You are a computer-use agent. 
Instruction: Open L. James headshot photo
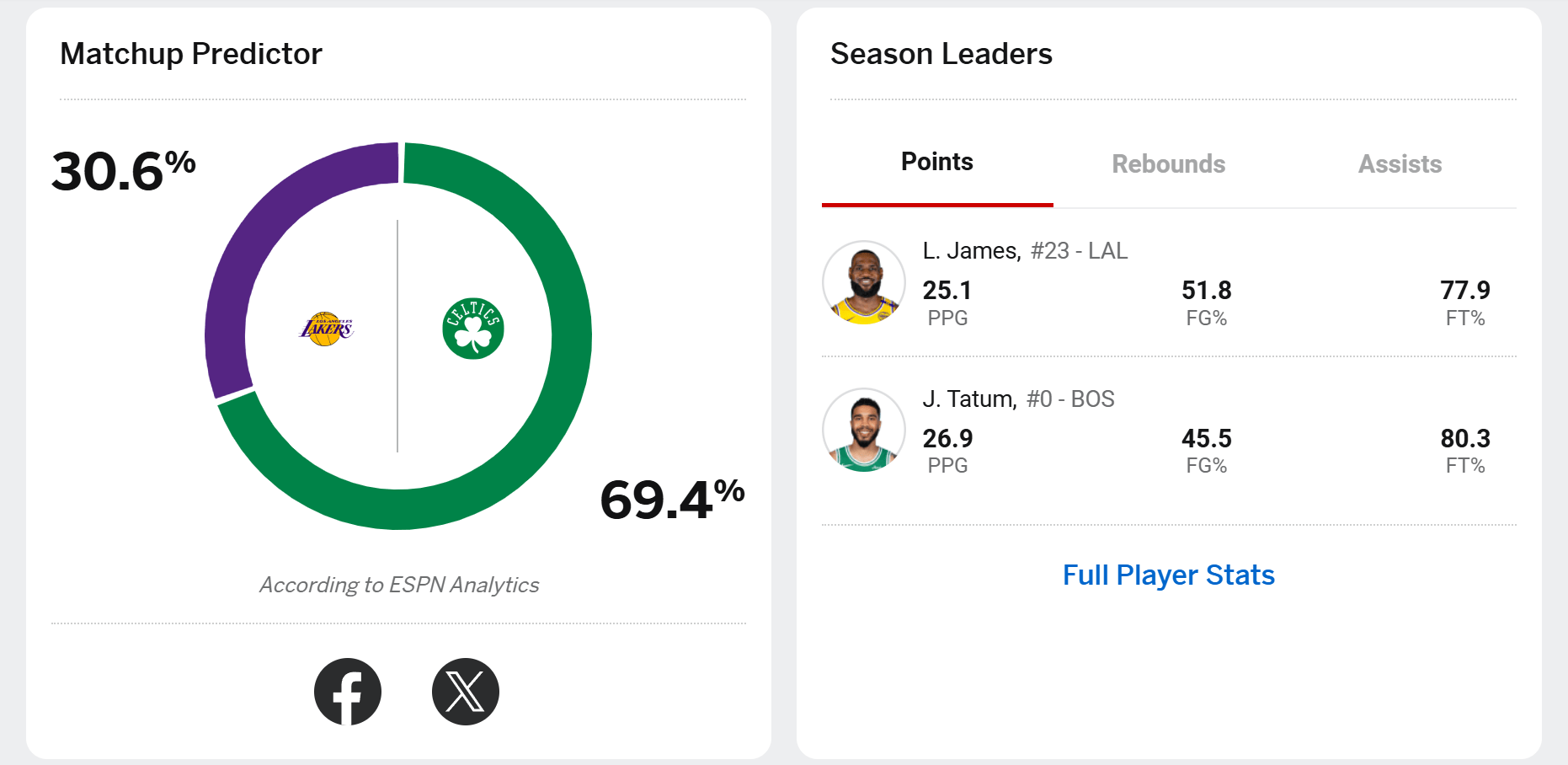tap(864, 283)
